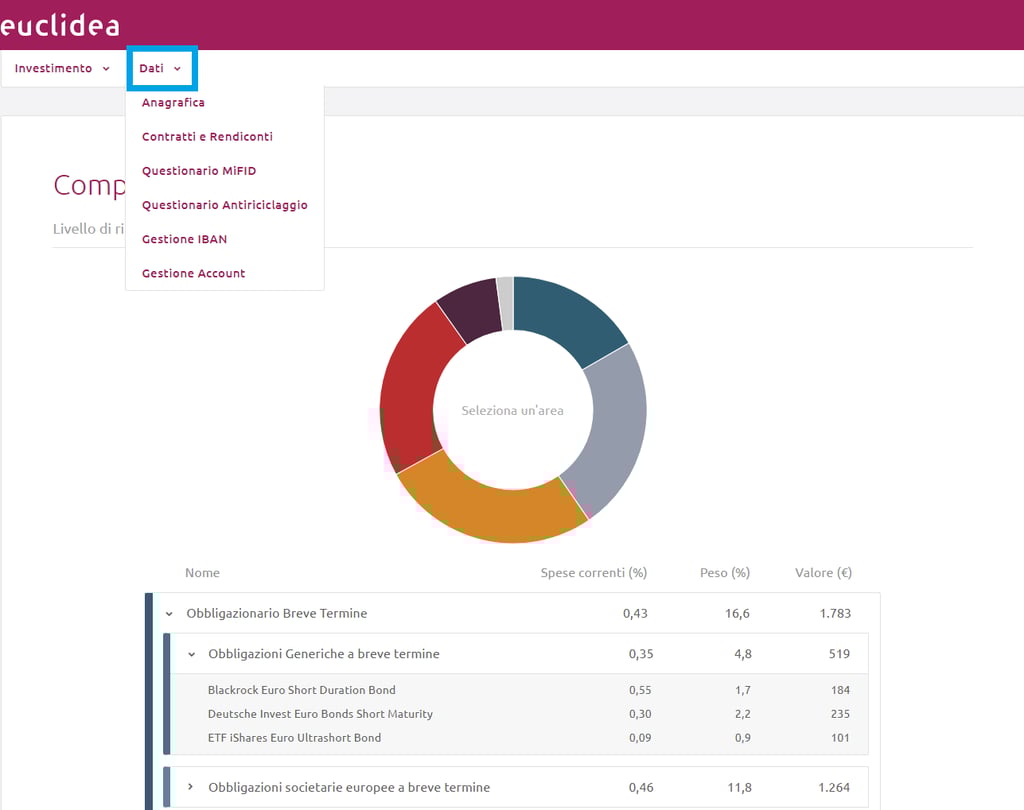Open Contratti e Rendiconti
1024x810 pixels.
(x=207, y=137)
